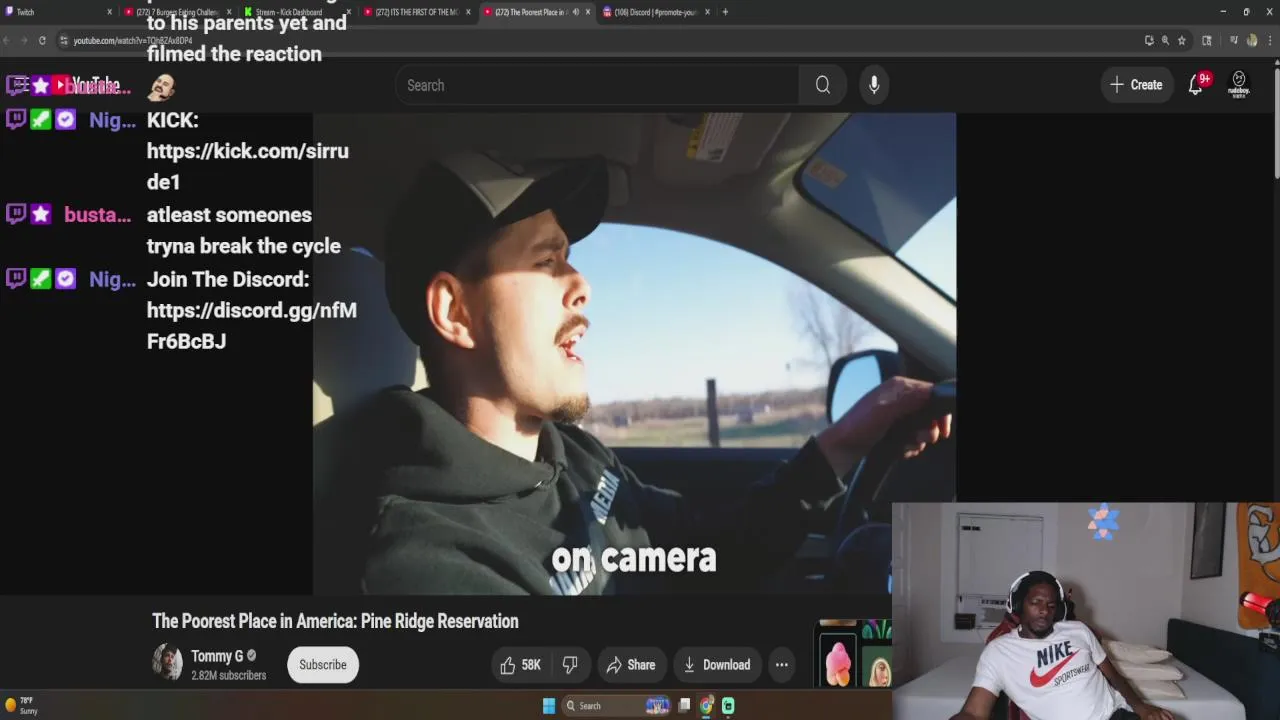This screenshot has width=1280, height=720.
Task: Pause the Pine Ridge video player
Action: [x=634, y=353]
